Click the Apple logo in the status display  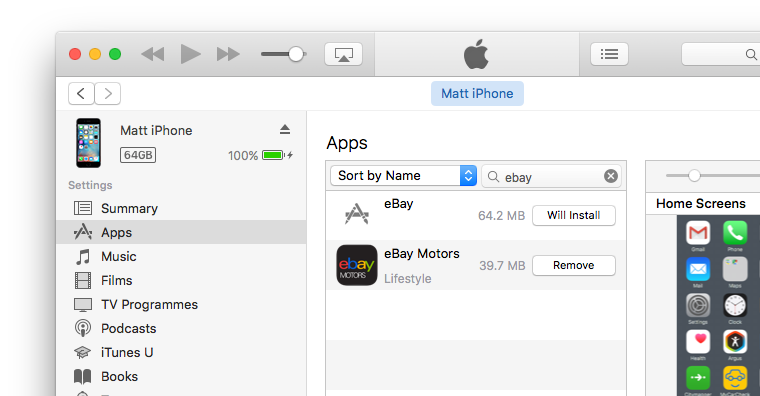476,54
